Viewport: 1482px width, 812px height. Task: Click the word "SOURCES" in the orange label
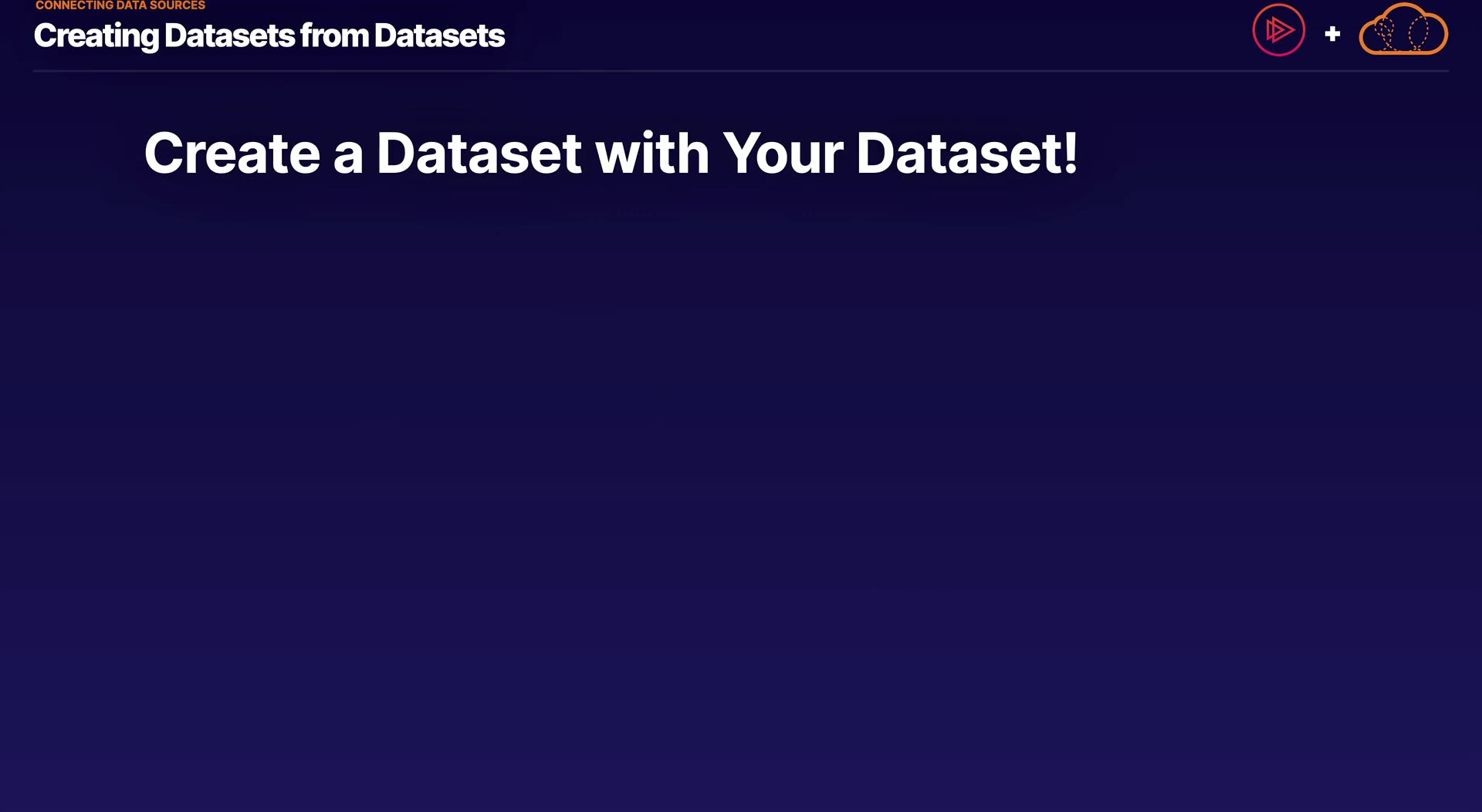point(177,5)
